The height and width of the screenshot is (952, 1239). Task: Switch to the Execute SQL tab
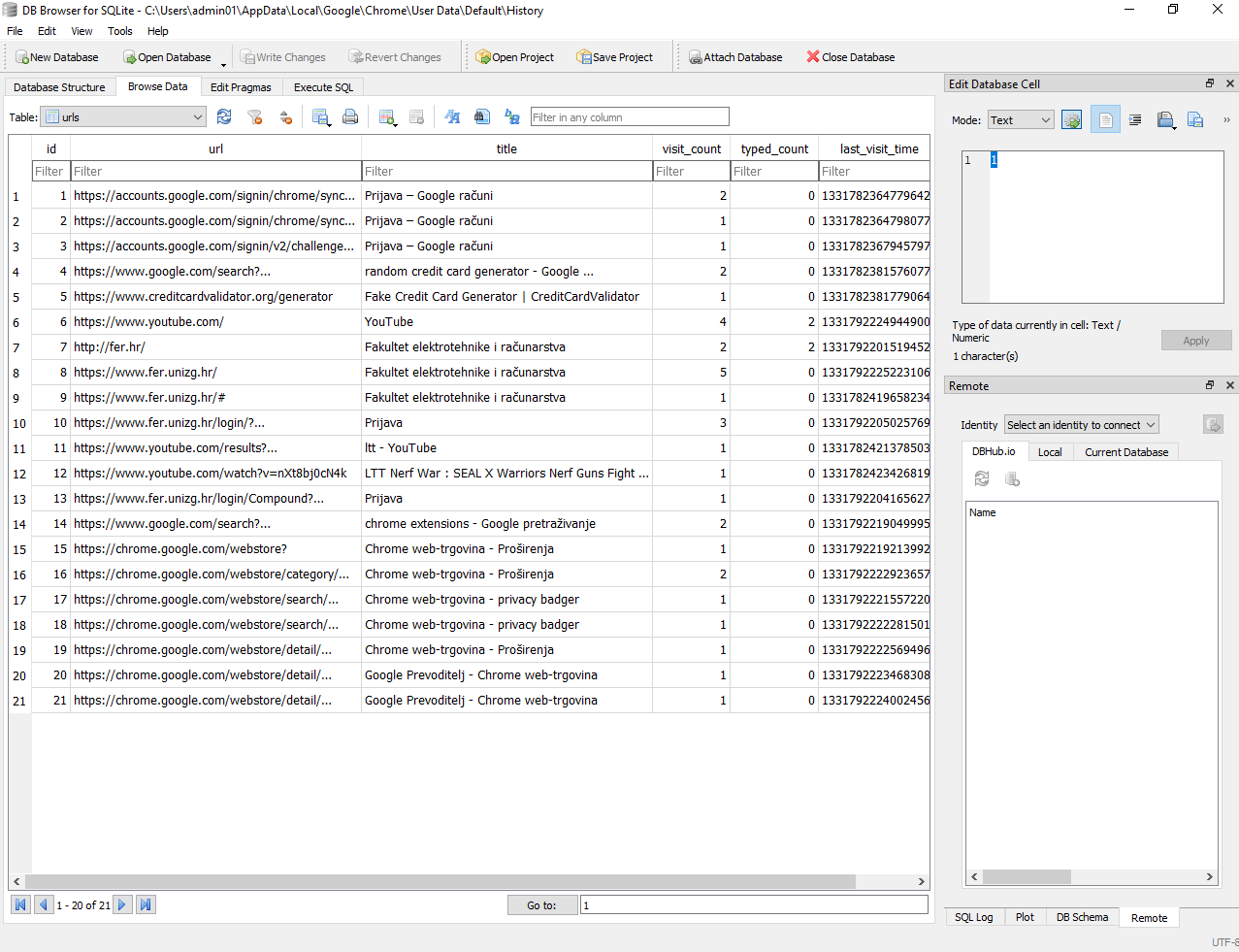pos(323,87)
